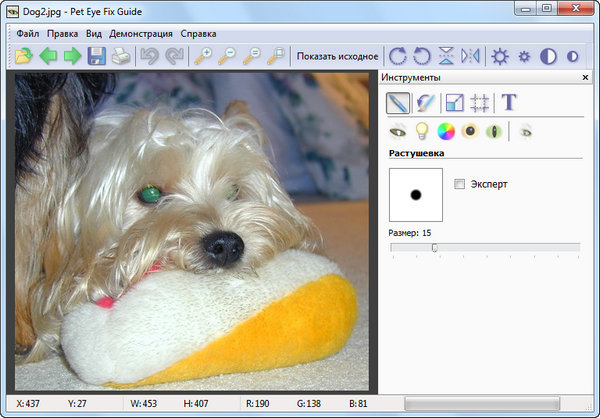Choose the light bulb tool icon
Viewport: 600px width, 418px height.
click(x=422, y=131)
